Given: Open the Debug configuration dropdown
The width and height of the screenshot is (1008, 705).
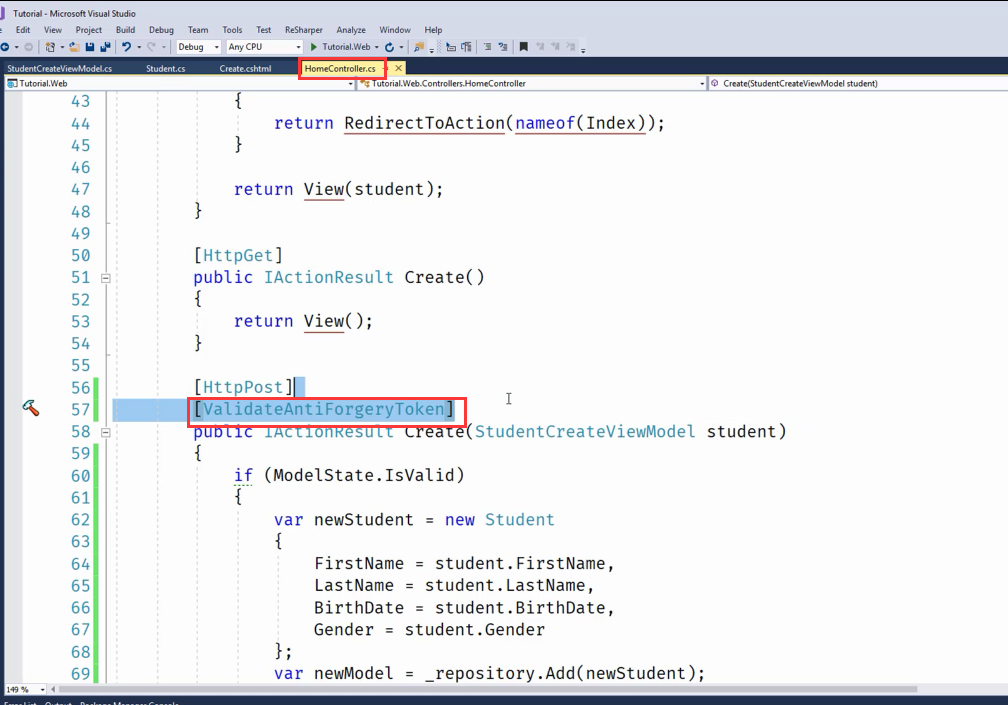Looking at the screenshot, I should 198,47.
